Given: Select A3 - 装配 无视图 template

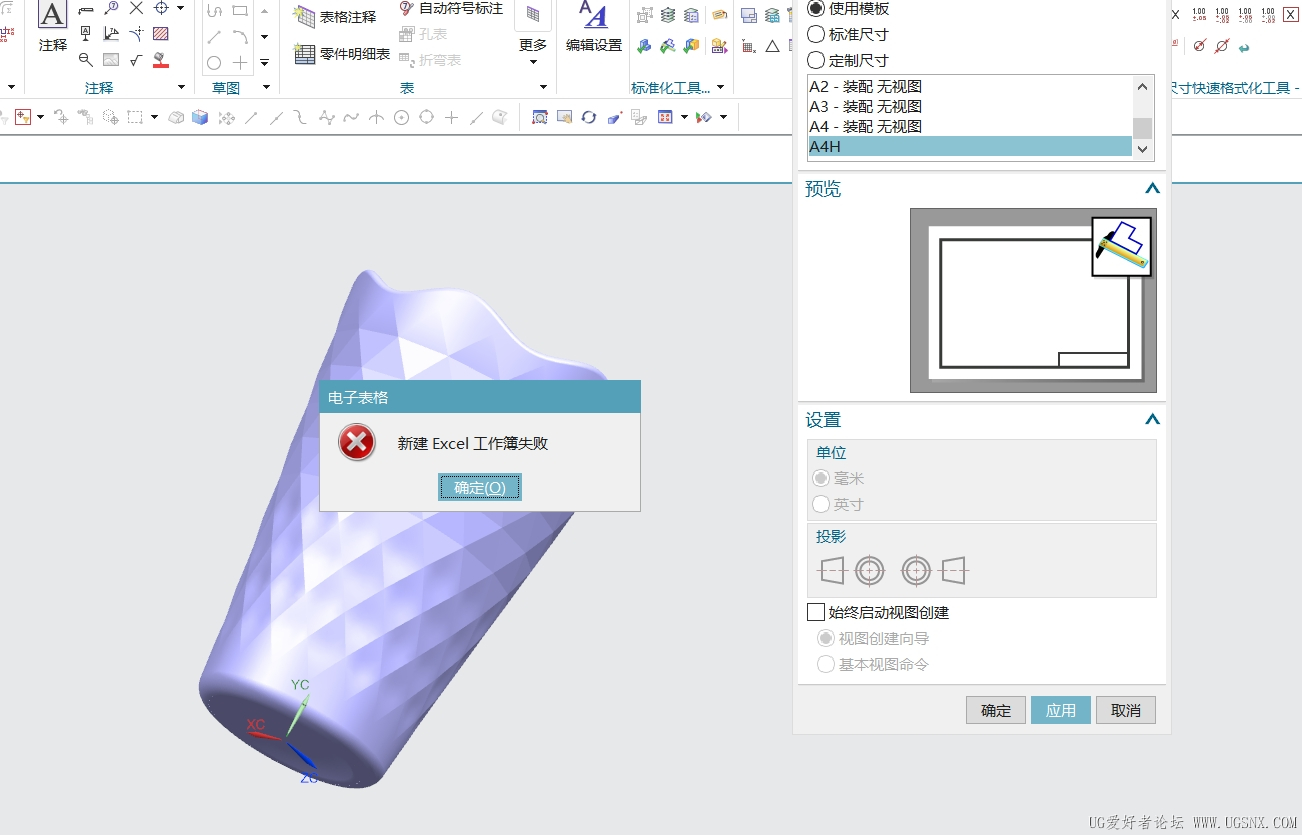Looking at the screenshot, I should click(865, 107).
